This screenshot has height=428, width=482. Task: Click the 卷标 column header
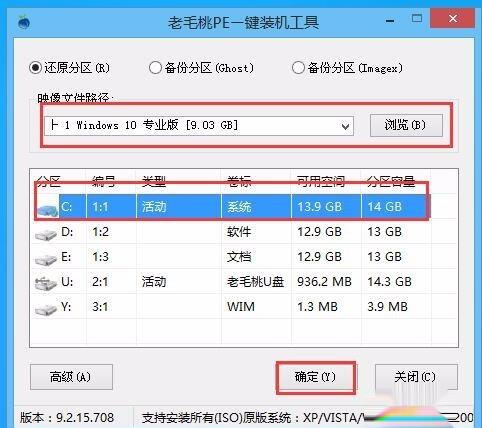click(x=239, y=182)
